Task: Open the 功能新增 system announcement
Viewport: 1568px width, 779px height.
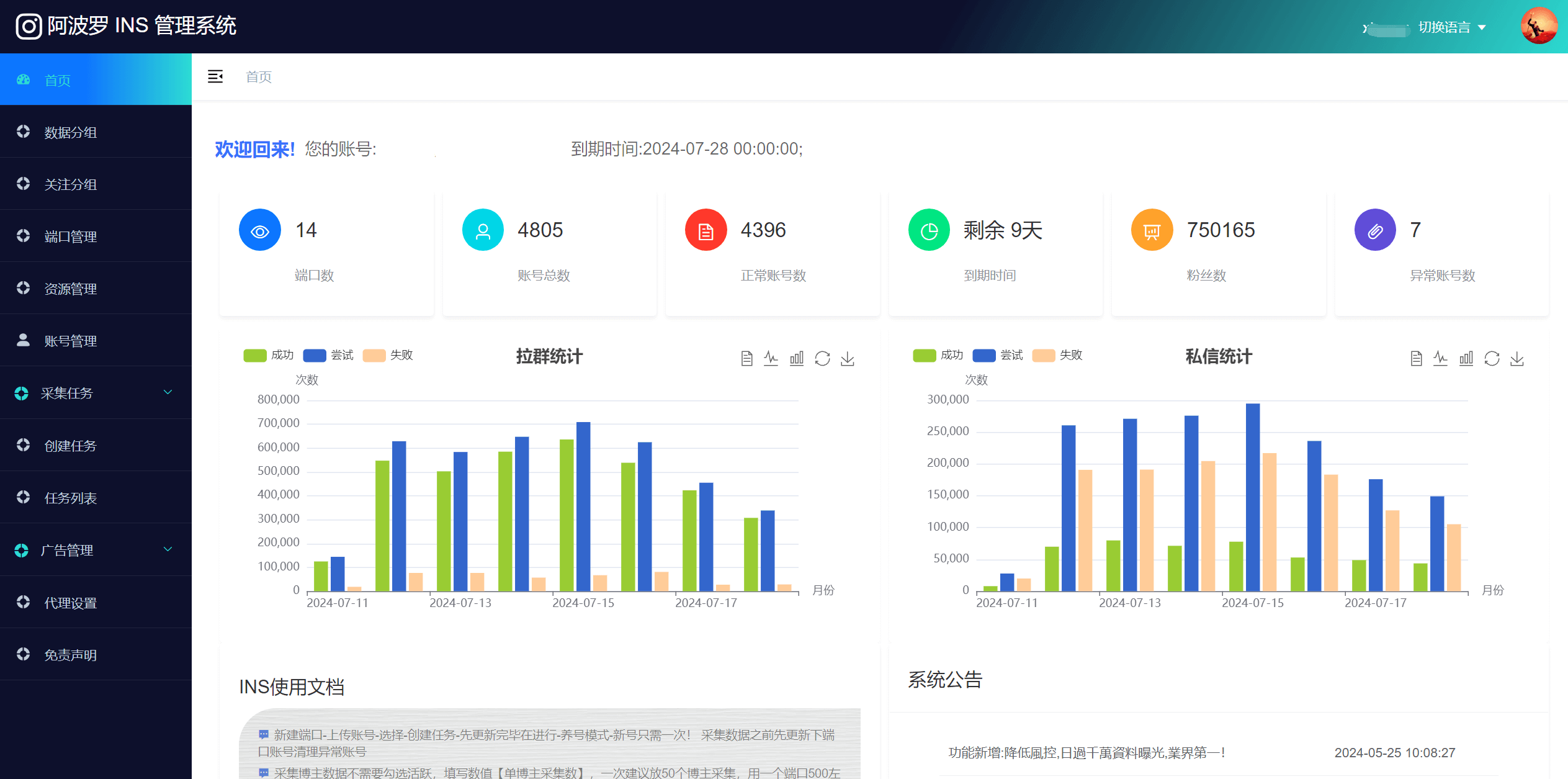Action: click(1086, 752)
